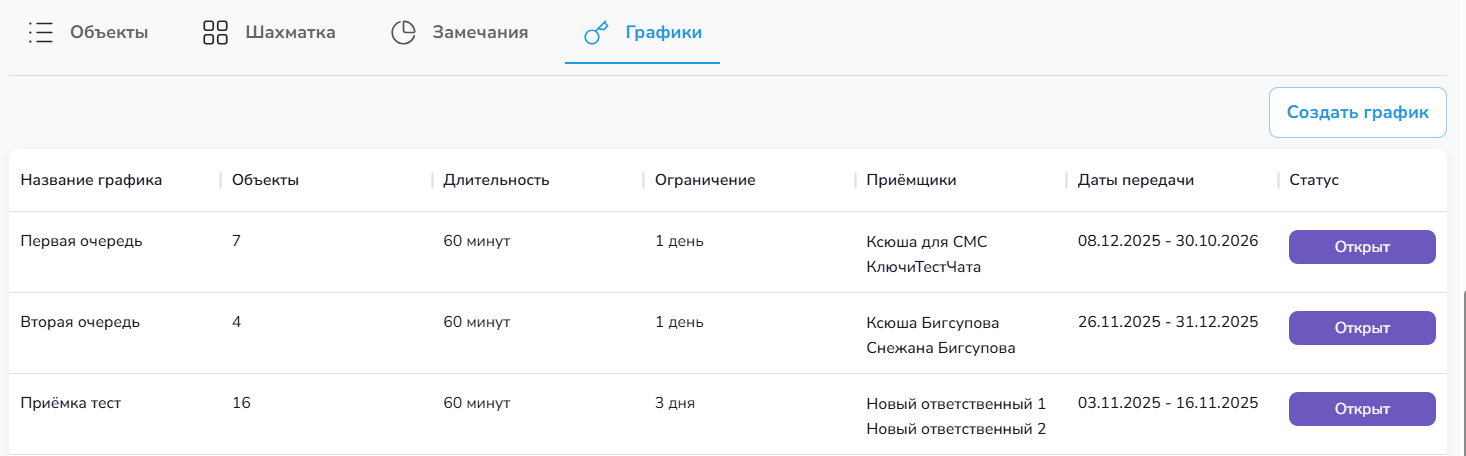The image size is (1466, 456).
Task: Click the Статус column header
Action: click(x=1313, y=180)
